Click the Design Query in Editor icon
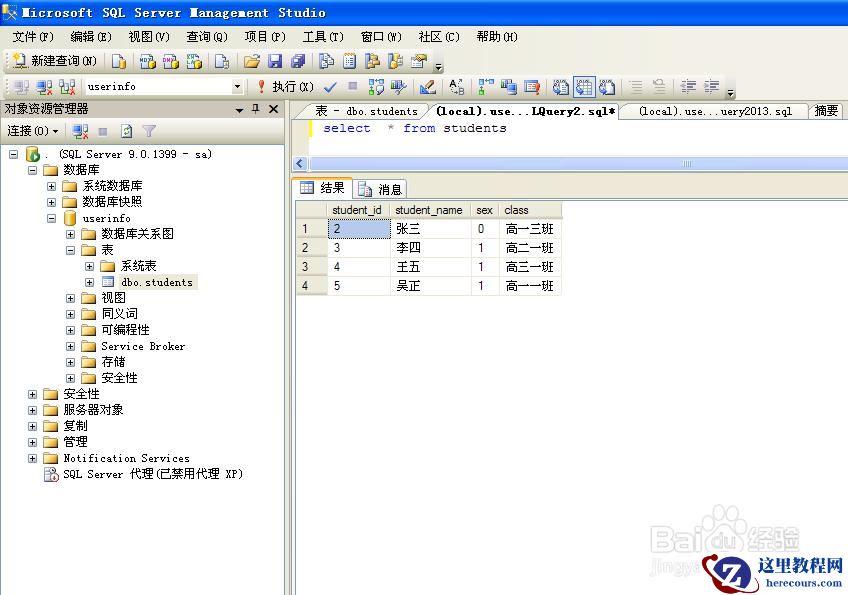Viewport: 848px width, 595px height. [427, 87]
